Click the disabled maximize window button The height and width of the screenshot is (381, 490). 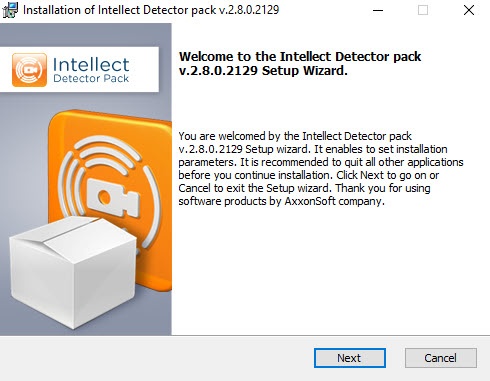coord(423,10)
